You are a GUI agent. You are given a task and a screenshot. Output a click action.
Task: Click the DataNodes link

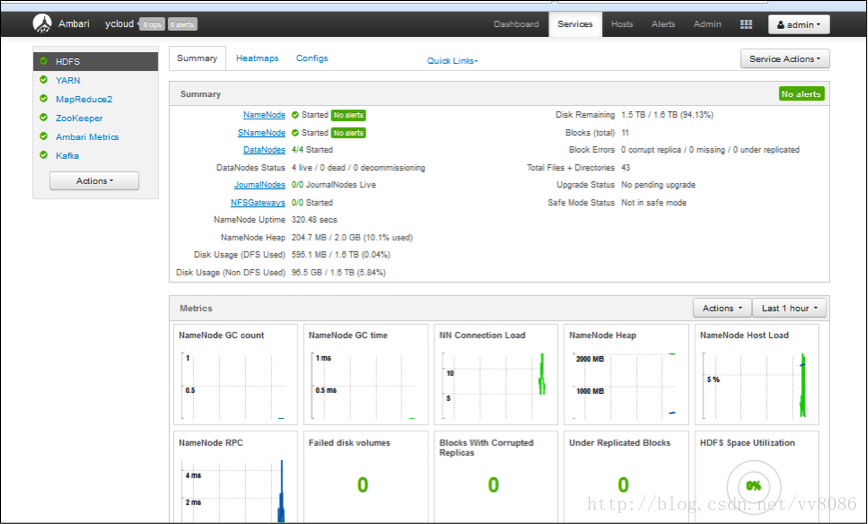264,150
